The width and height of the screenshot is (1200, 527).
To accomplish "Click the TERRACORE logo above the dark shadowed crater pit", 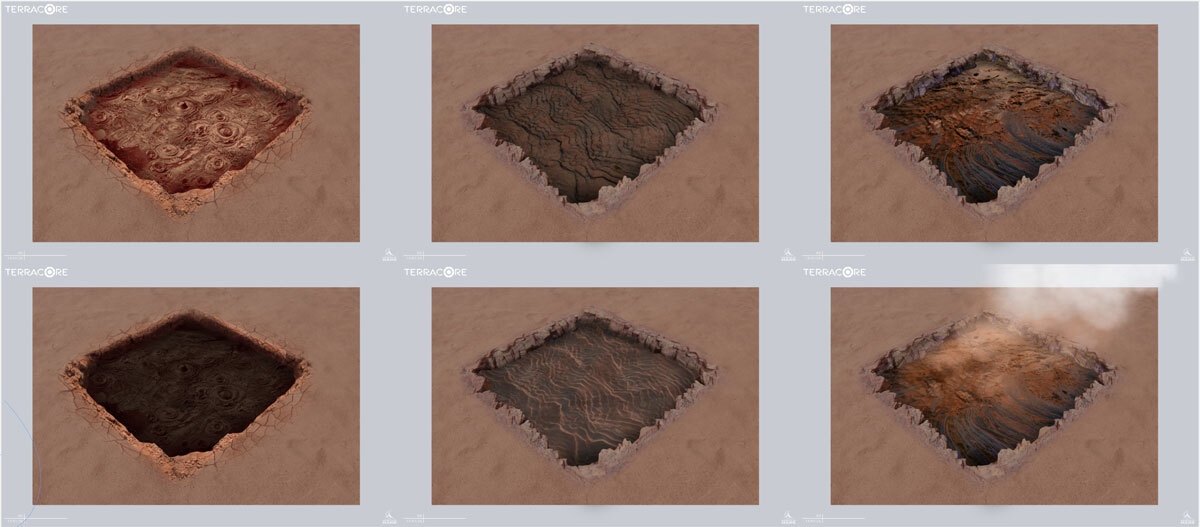I will (x=36, y=272).
